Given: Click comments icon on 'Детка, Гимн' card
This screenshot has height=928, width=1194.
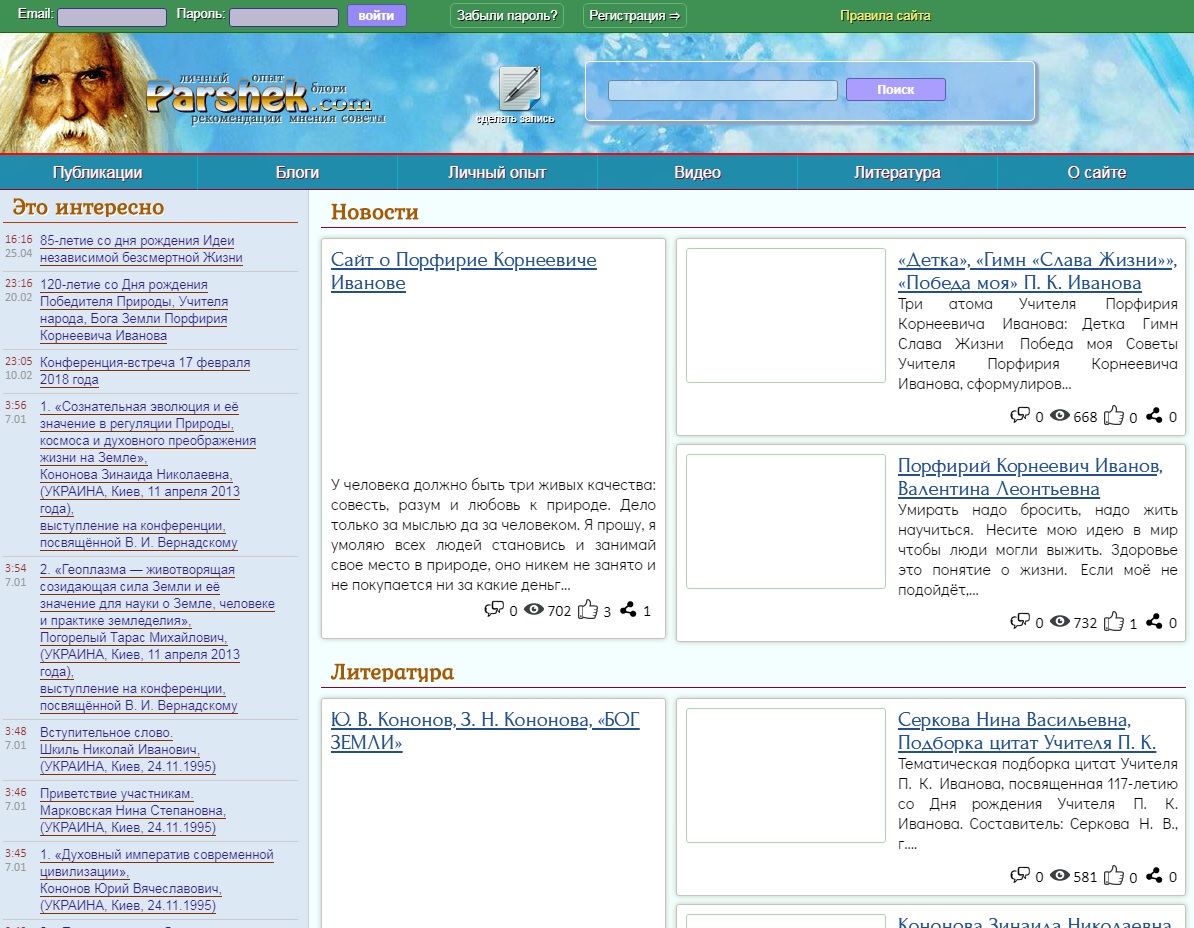Looking at the screenshot, I should [1020, 416].
